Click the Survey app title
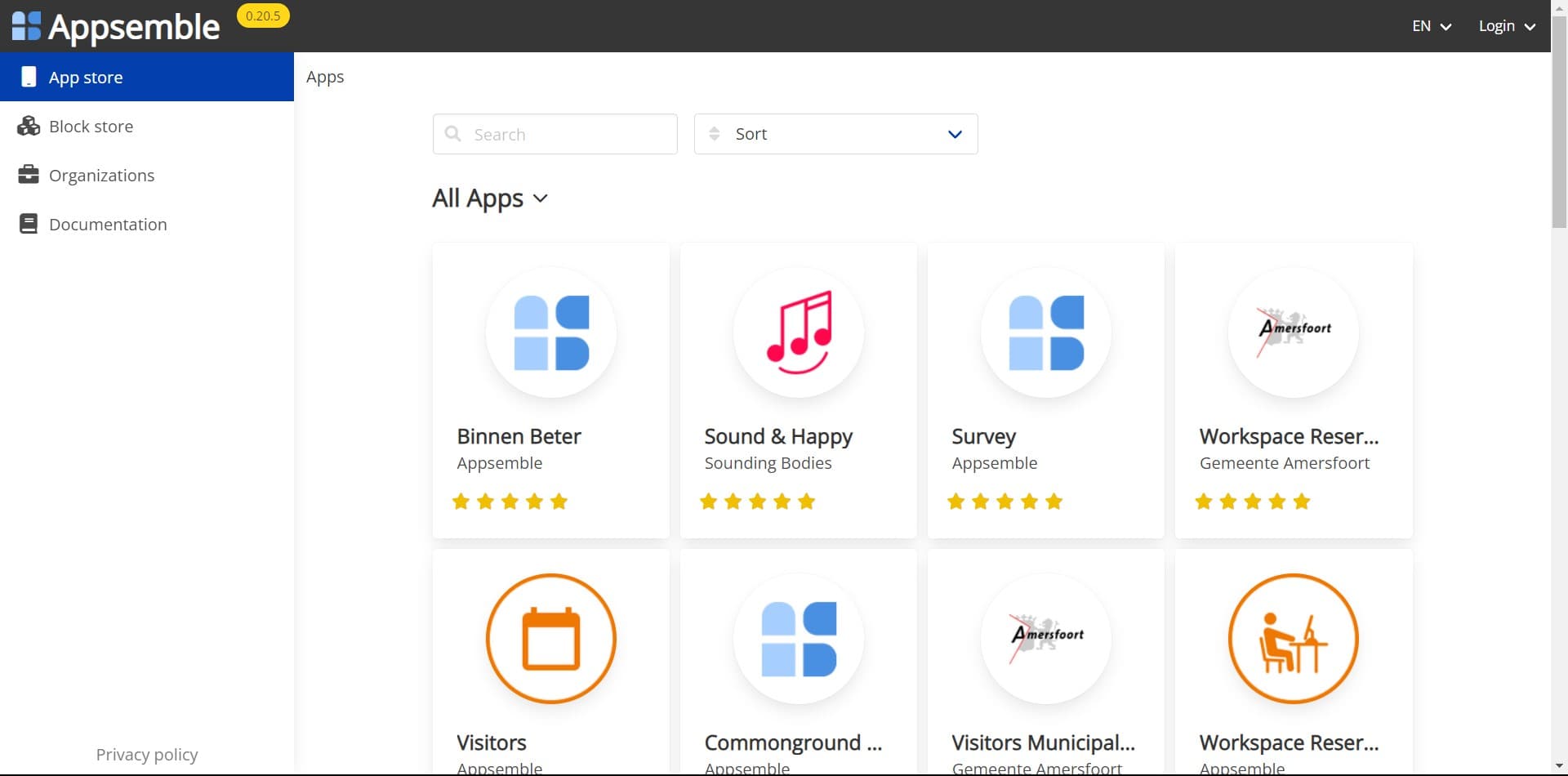The width and height of the screenshot is (1568, 776). (983, 437)
